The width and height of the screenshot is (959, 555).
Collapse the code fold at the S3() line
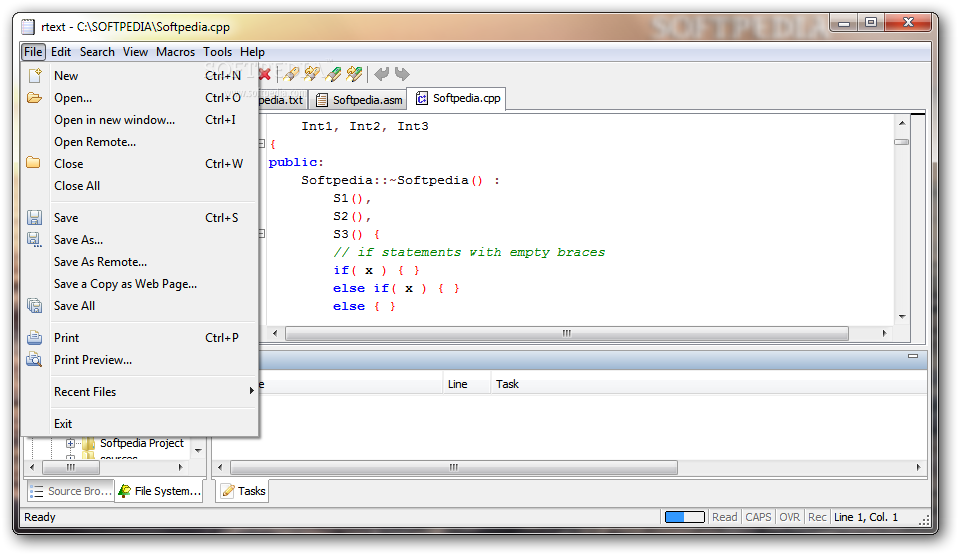coord(262,234)
